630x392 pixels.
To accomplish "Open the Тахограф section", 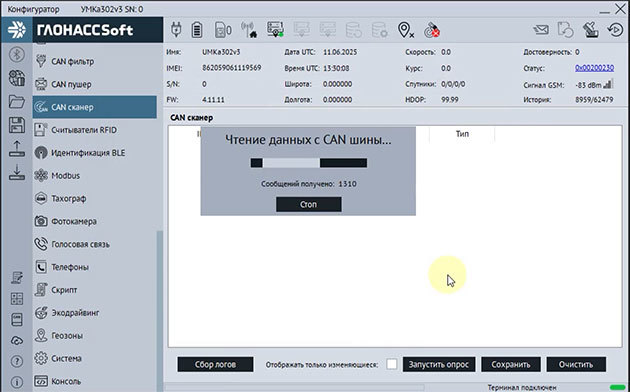I will point(94,198).
